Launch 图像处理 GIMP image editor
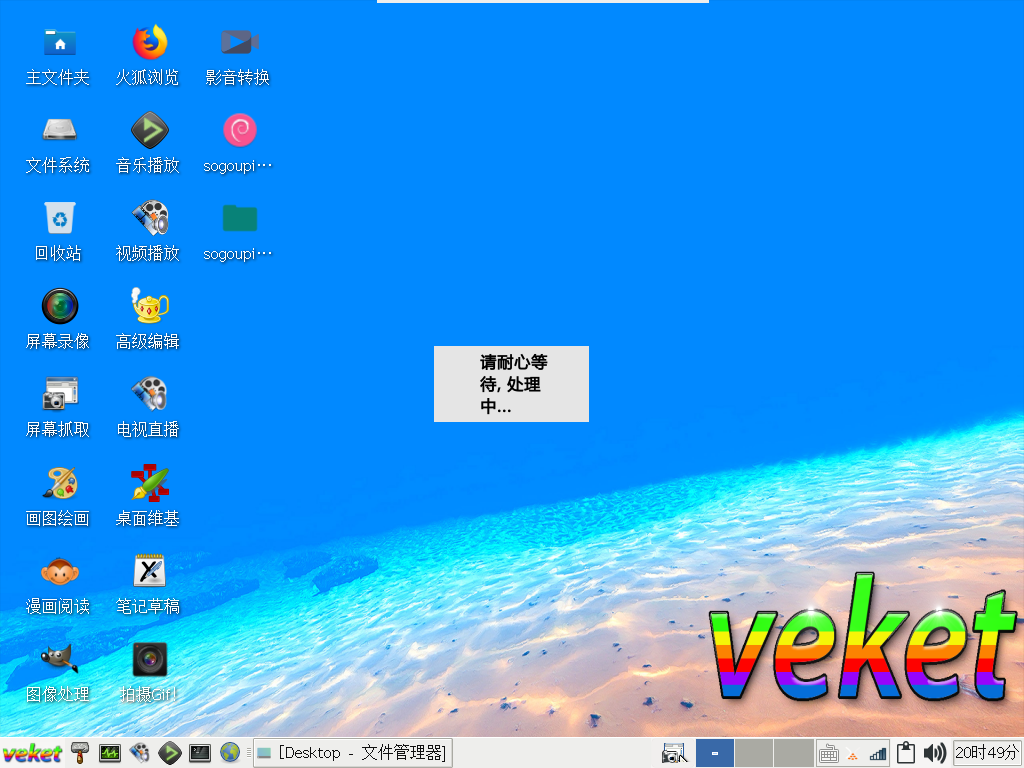The image size is (1024, 768). [x=59, y=658]
